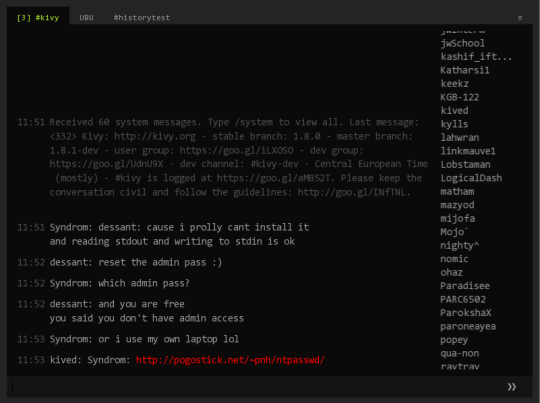Select user mijofa in nick list
The width and height of the screenshot is (540, 403).
458,219
